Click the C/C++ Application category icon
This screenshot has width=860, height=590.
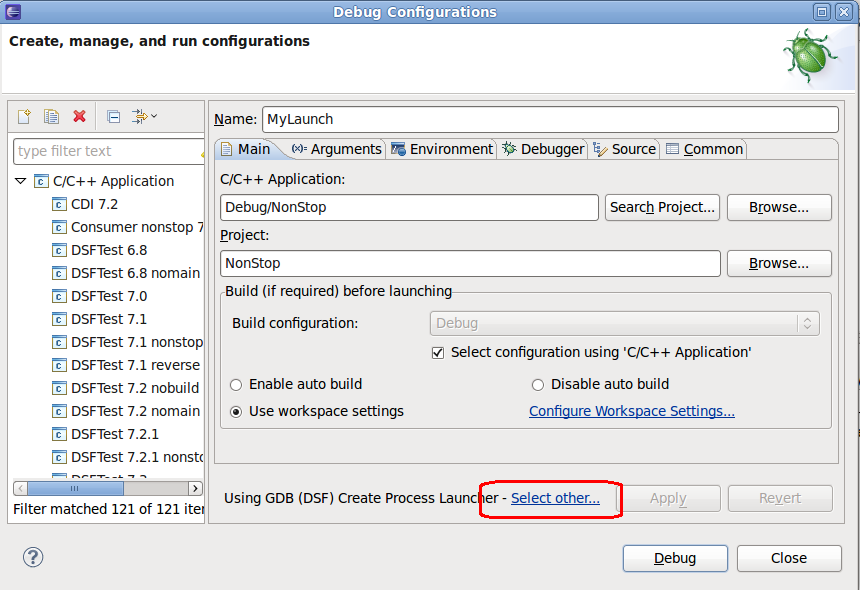tap(41, 181)
